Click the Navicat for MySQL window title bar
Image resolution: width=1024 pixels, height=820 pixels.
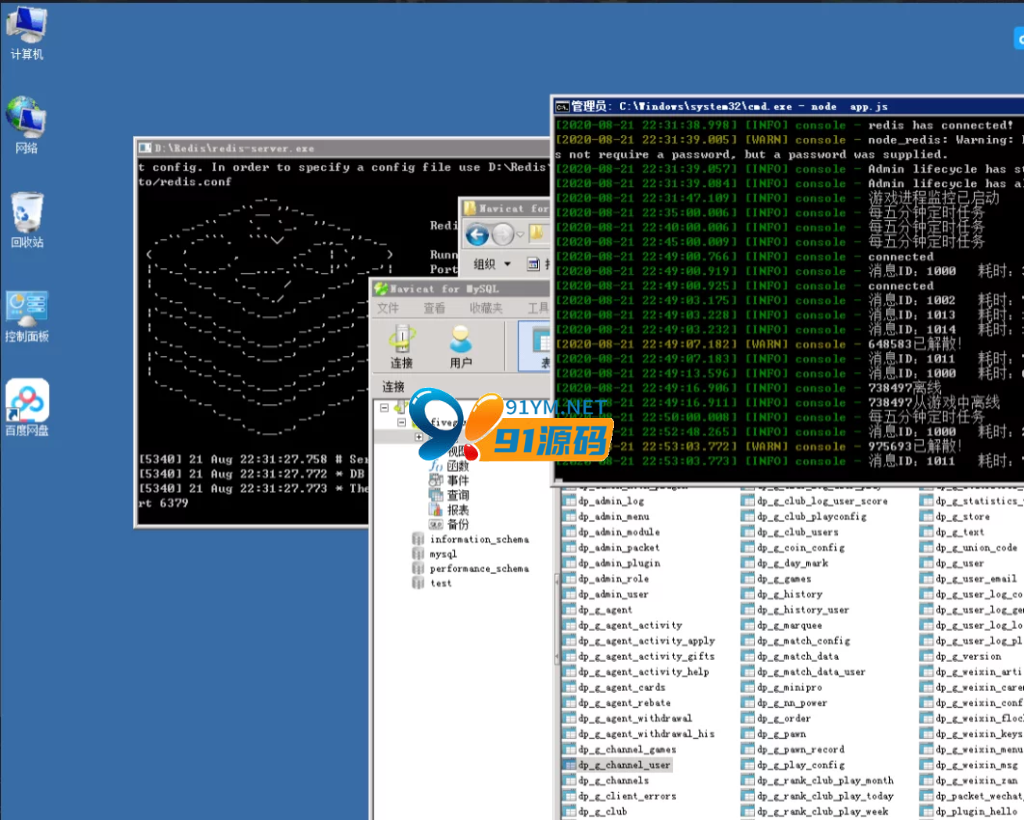point(460,289)
